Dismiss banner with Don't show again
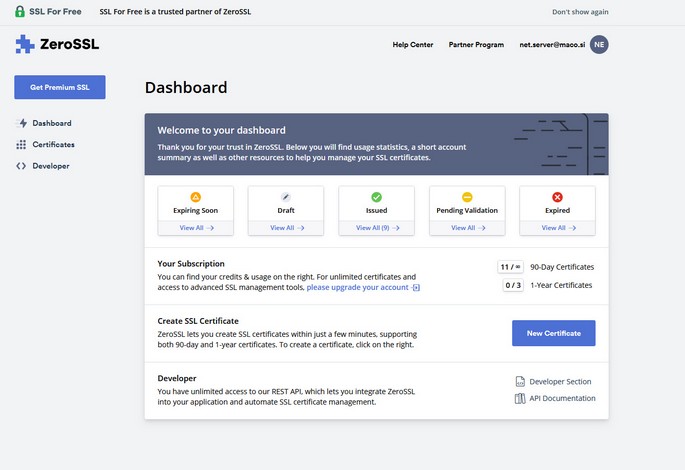The image size is (685, 470). pos(608,12)
